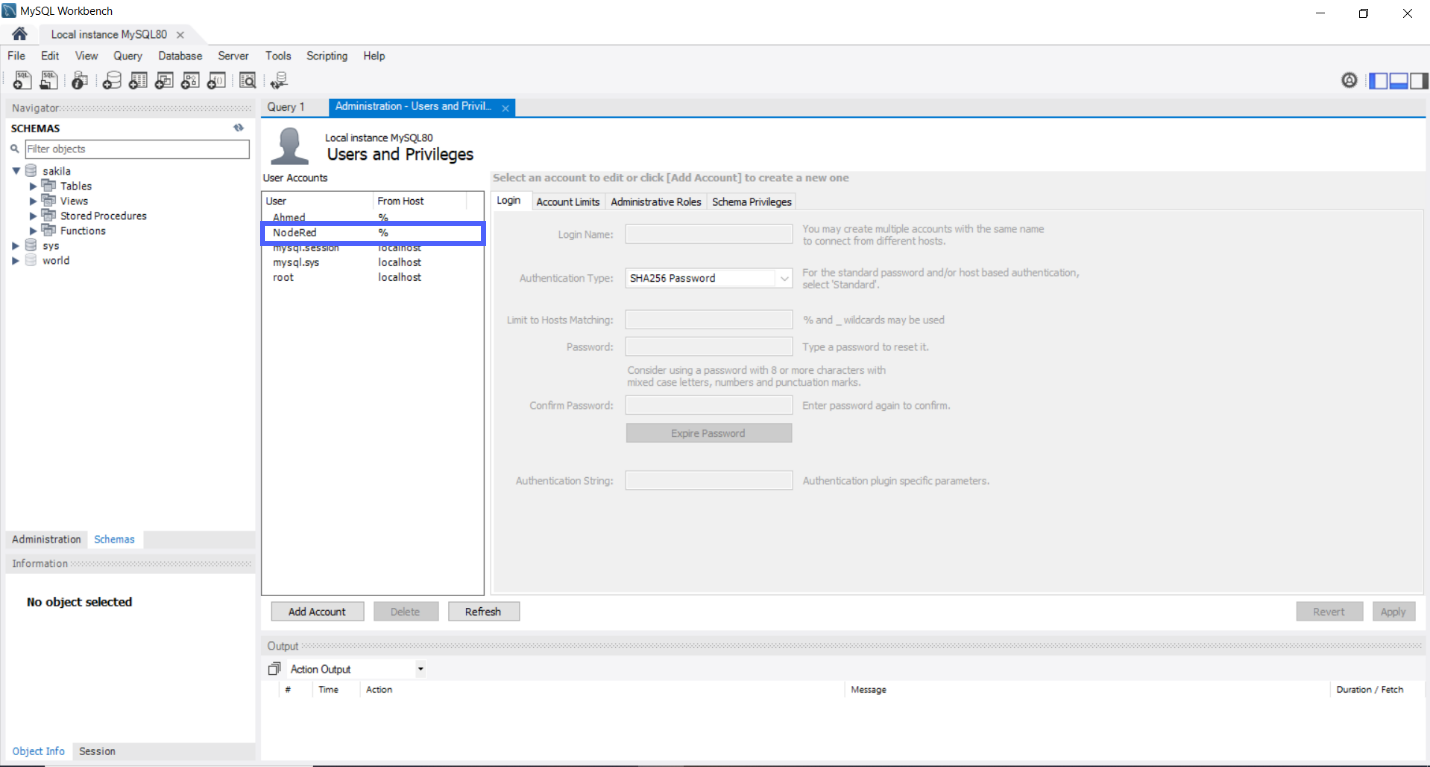The width and height of the screenshot is (1430, 767).
Task: Switch to the Administrative Roles tab
Action: point(656,201)
